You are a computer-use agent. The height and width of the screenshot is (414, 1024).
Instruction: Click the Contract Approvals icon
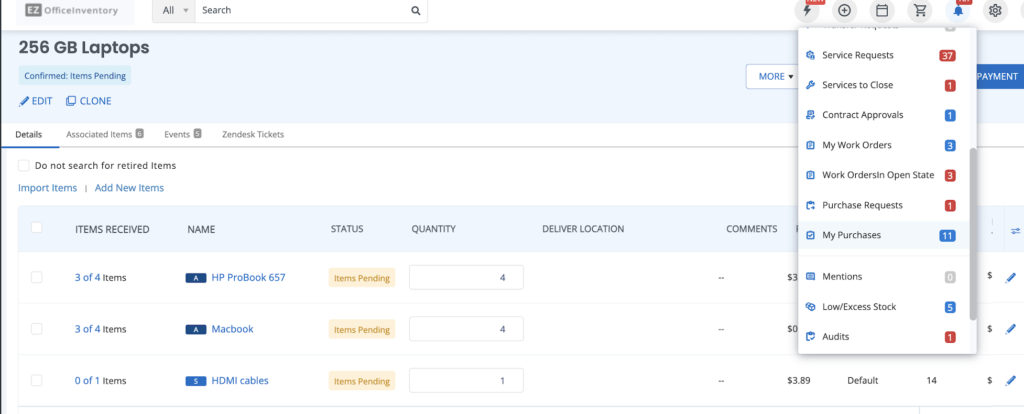tap(810, 116)
